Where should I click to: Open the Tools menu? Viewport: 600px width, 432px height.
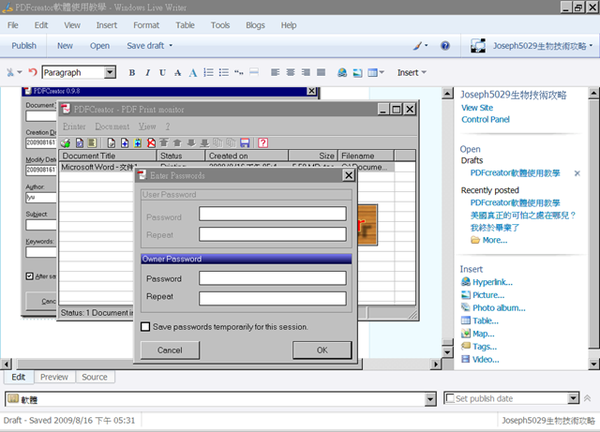point(220,25)
